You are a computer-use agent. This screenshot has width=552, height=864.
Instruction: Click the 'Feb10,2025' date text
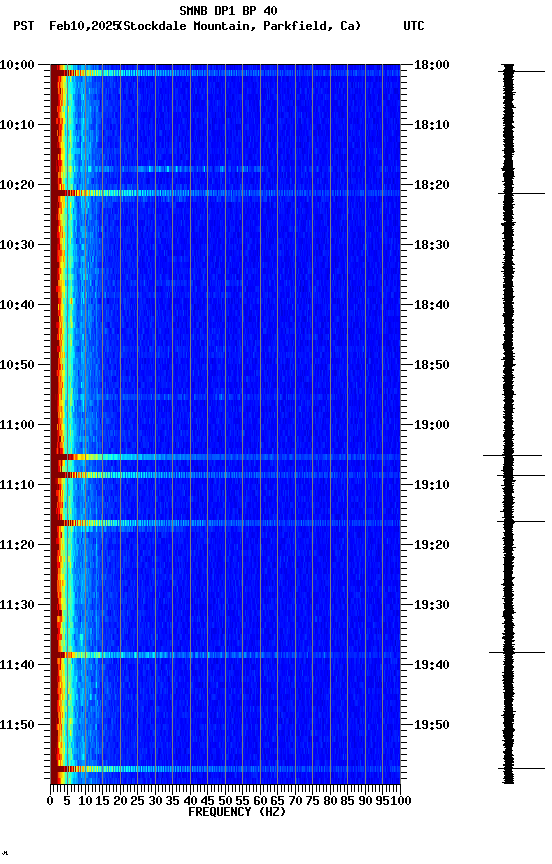(84, 26)
